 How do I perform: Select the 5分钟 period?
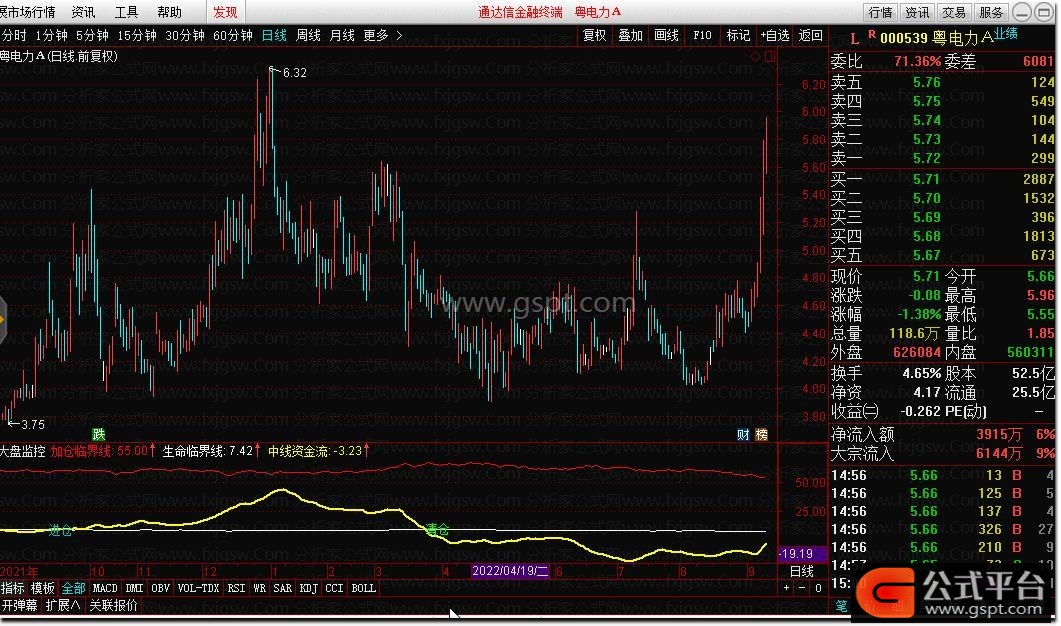click(x=92, y=35)
